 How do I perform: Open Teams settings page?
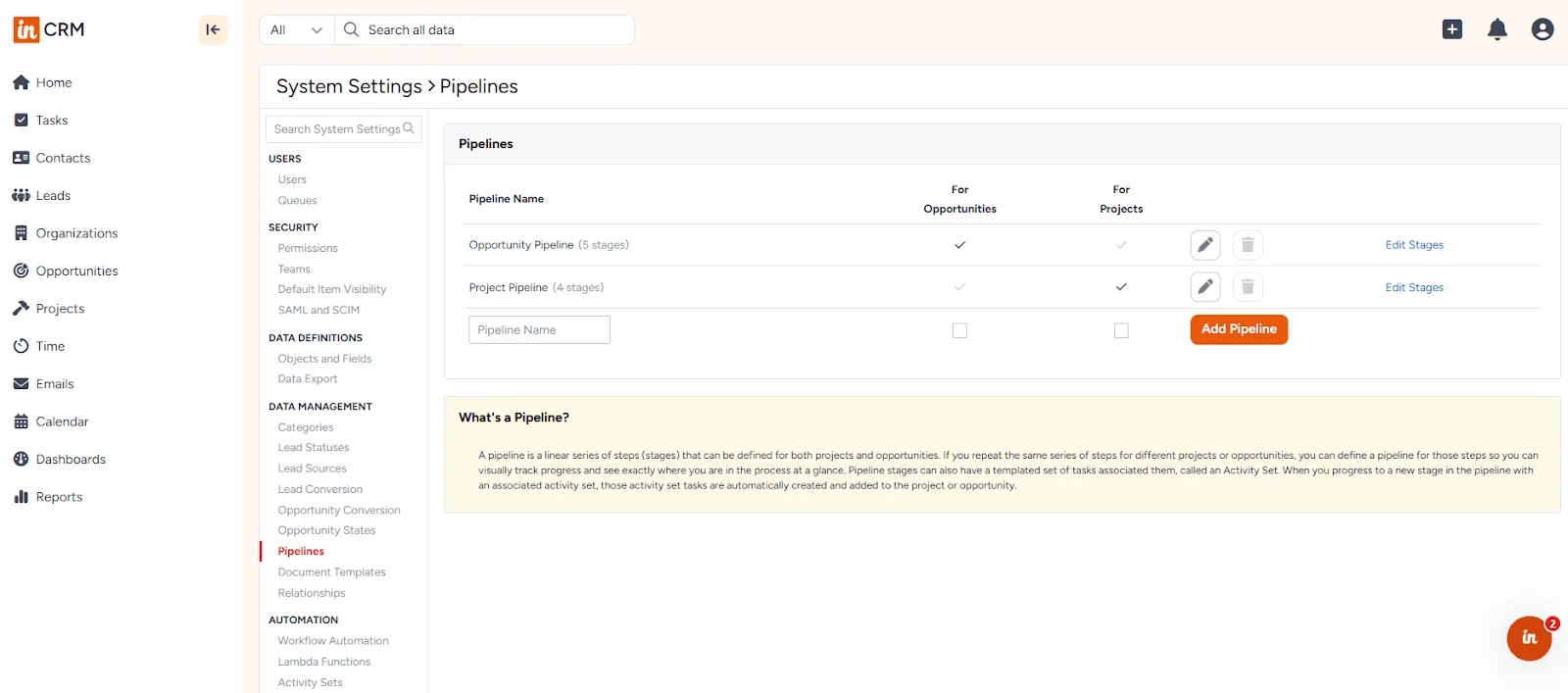(294, 269)
